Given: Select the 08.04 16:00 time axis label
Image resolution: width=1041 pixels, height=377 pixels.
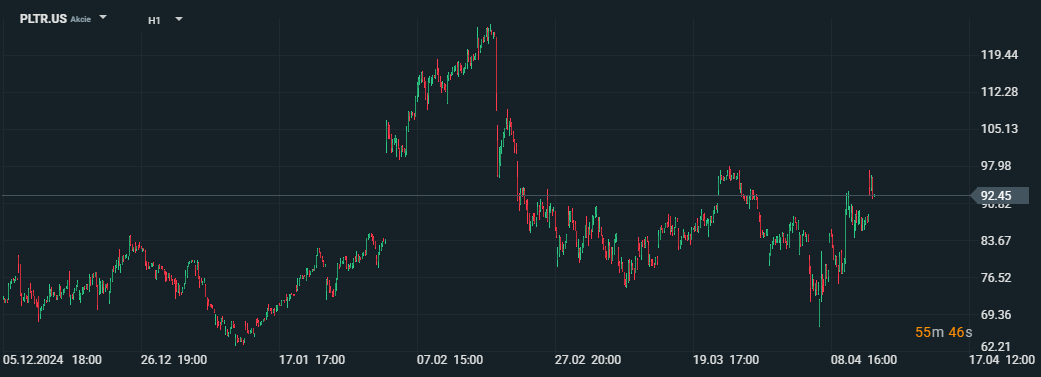Looking at the screenshot, I should click(864, 360).
